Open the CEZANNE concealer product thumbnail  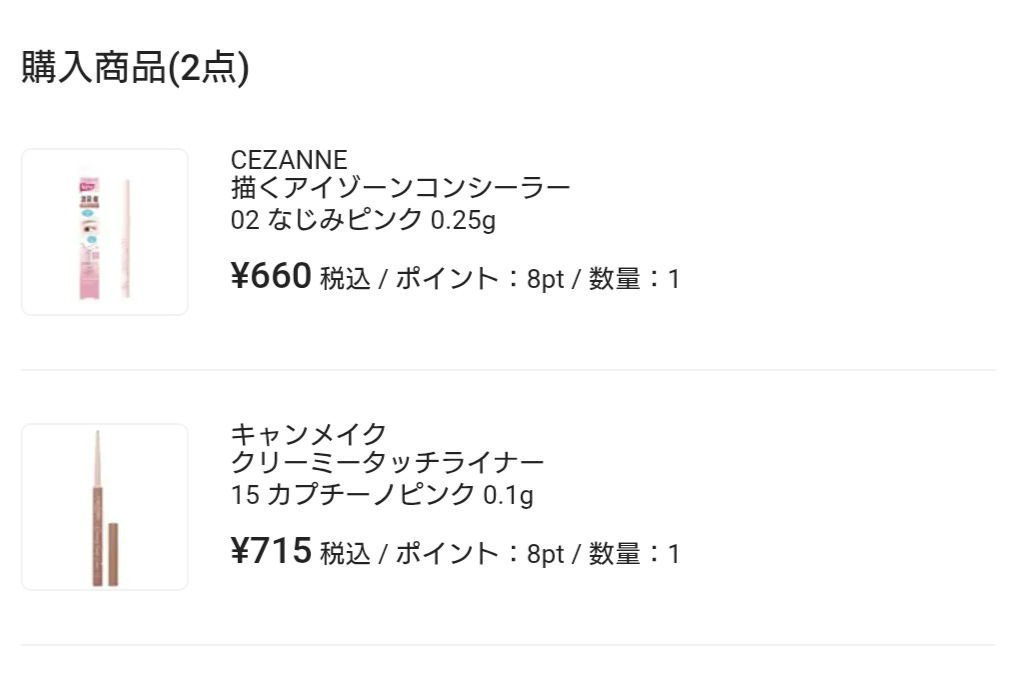point(105,232)
